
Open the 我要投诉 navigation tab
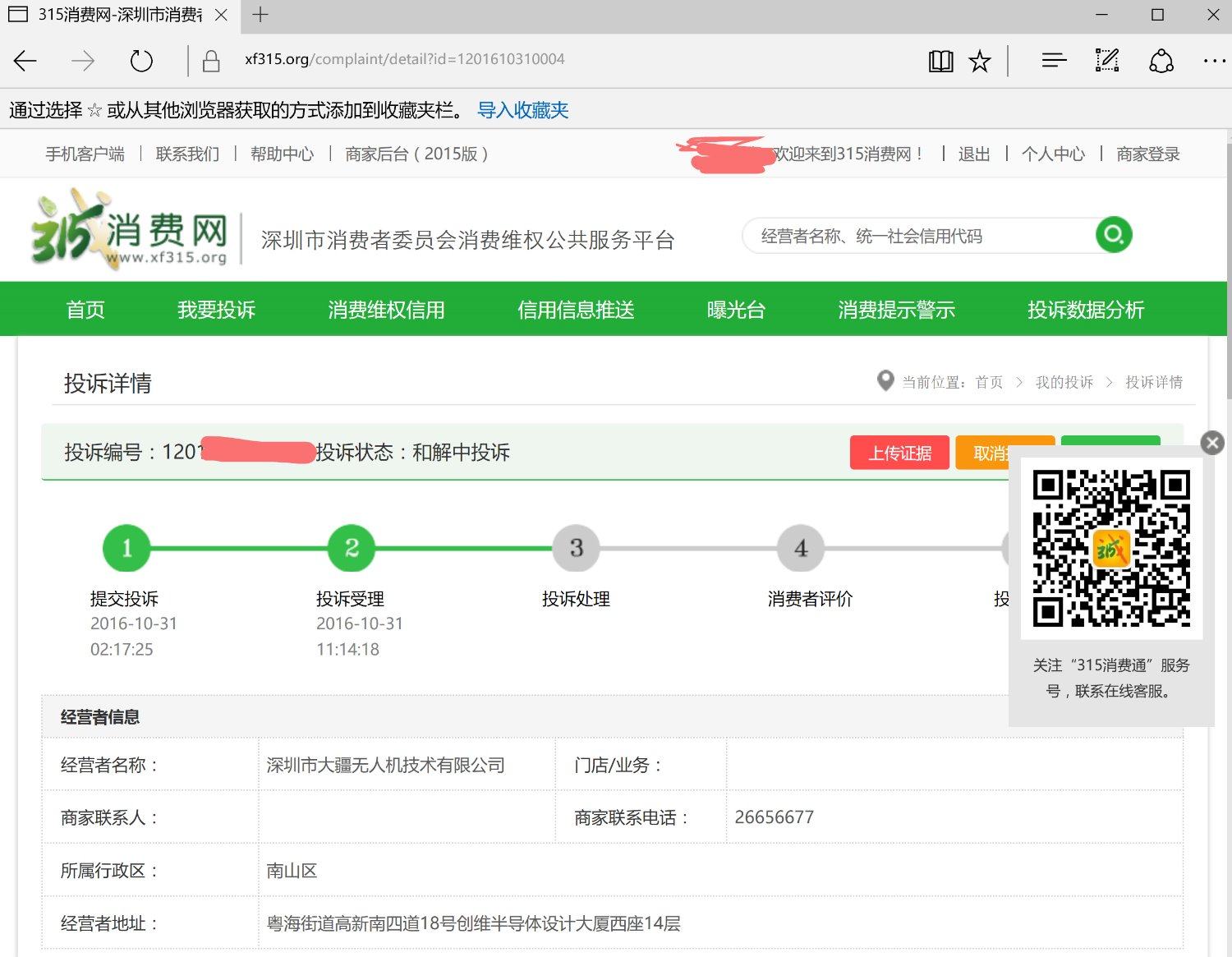point(217,310)
